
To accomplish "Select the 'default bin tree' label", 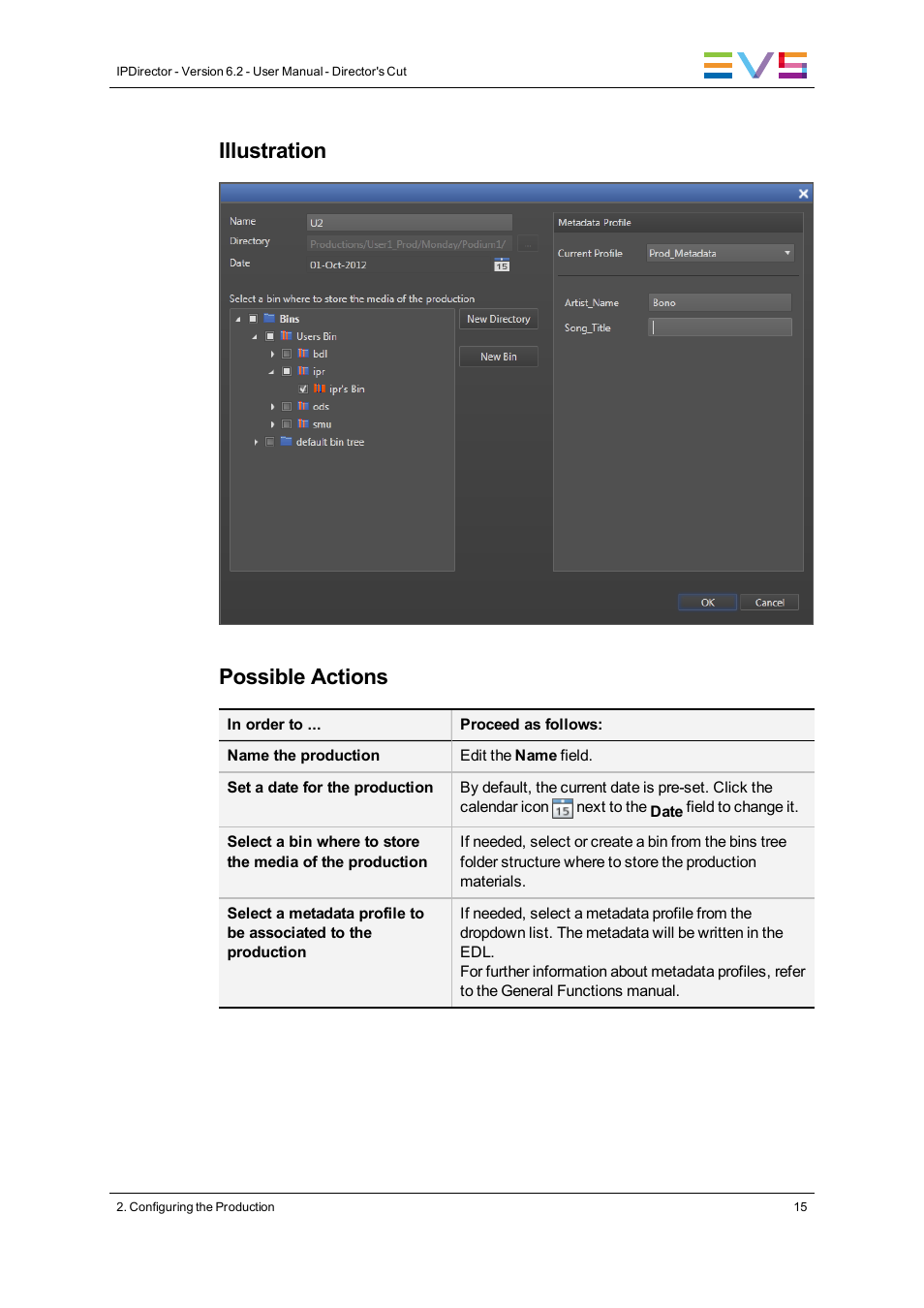I will coord(330,441).
